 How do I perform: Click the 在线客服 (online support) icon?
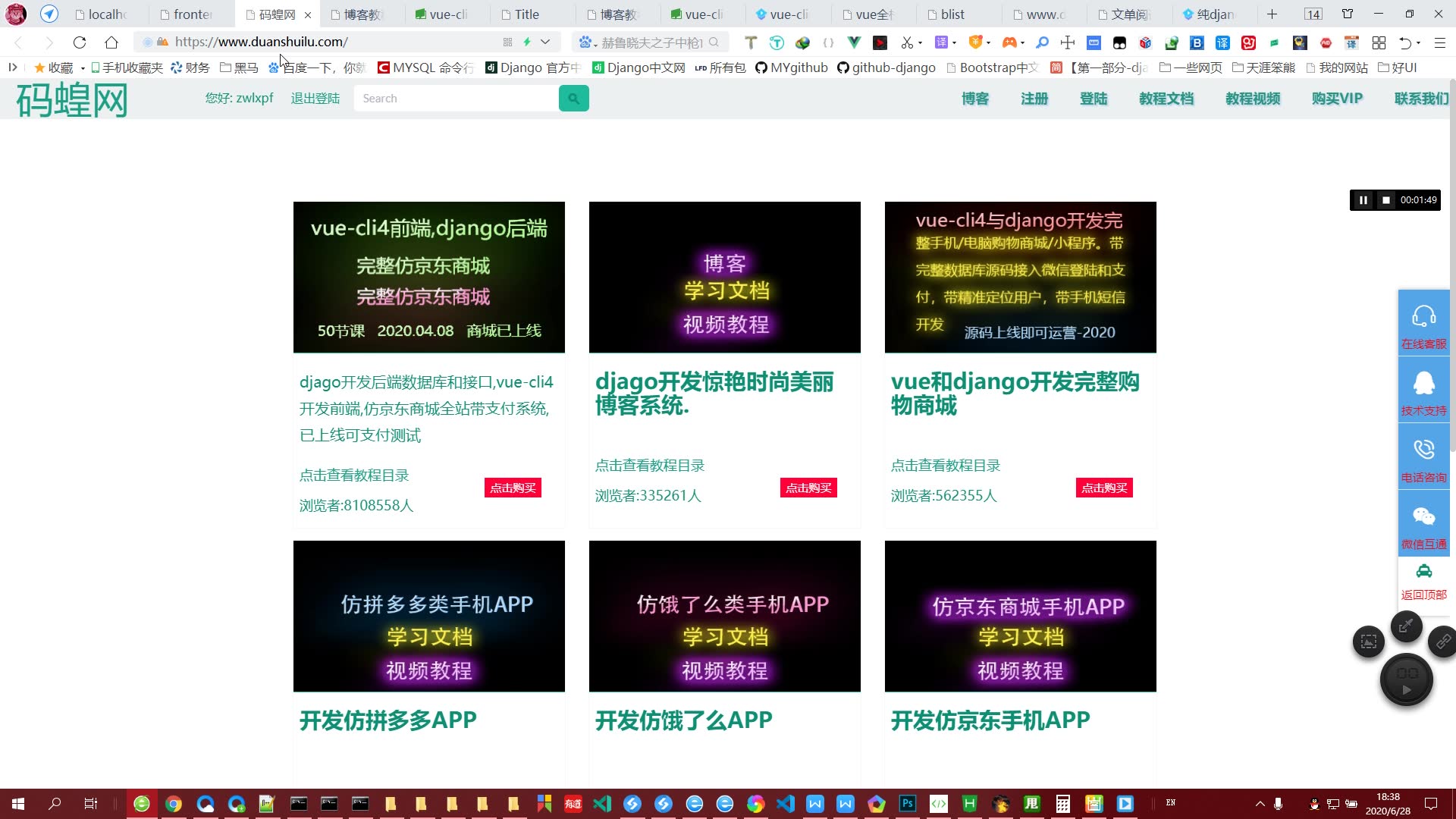click(x=1424, y=325)
